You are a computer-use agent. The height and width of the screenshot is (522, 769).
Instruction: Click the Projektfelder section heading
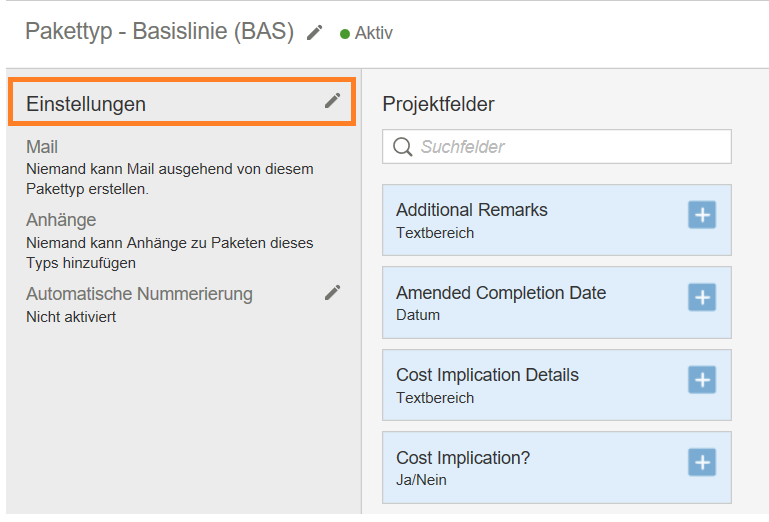pyautogui.click(x=438, y=104)
